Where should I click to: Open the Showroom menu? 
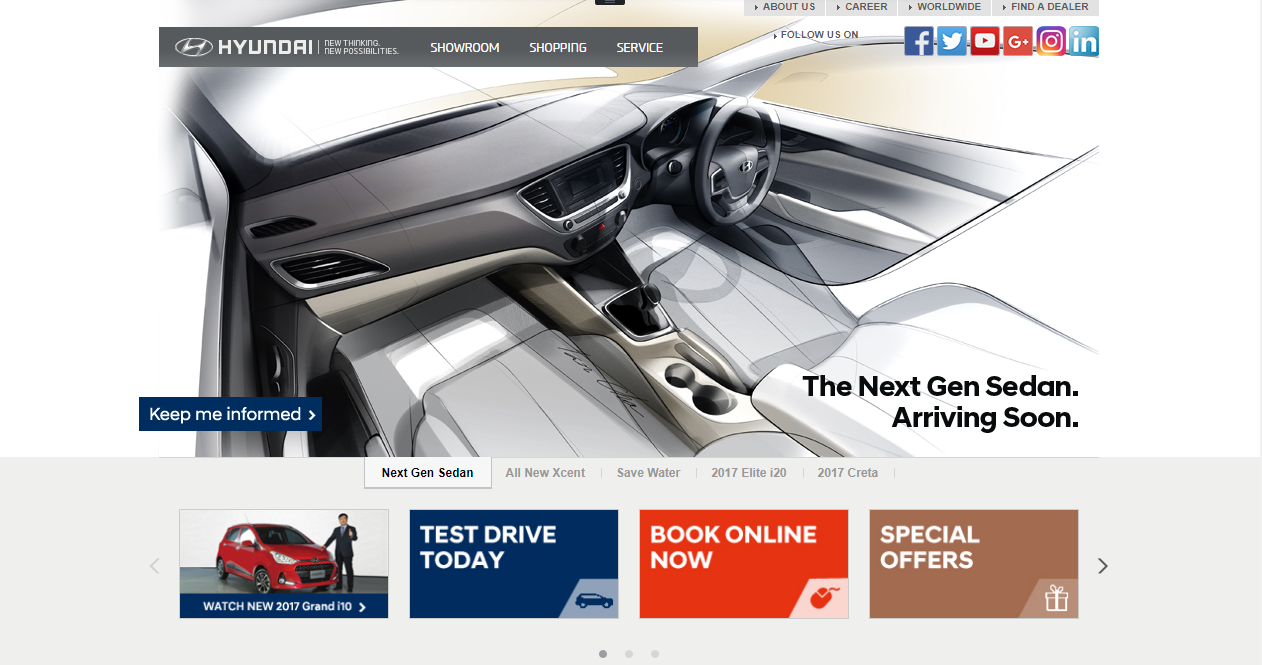[464, 48]
